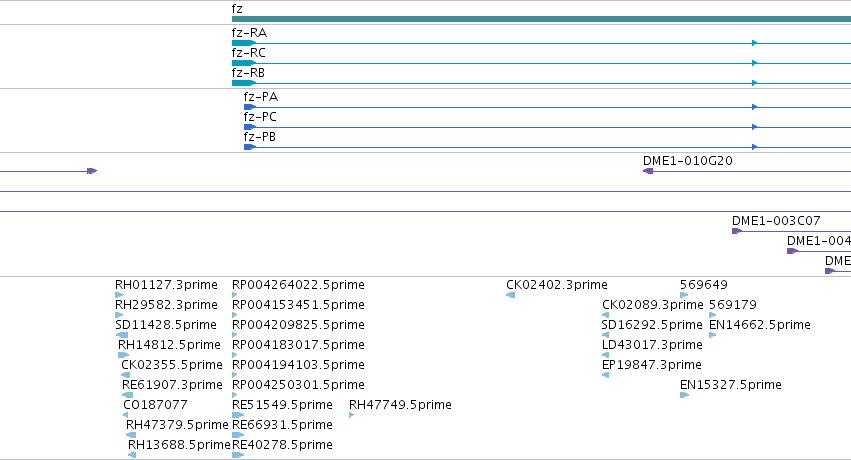
Task: Select the 569649 feature marker
Action: coord(684,295)
